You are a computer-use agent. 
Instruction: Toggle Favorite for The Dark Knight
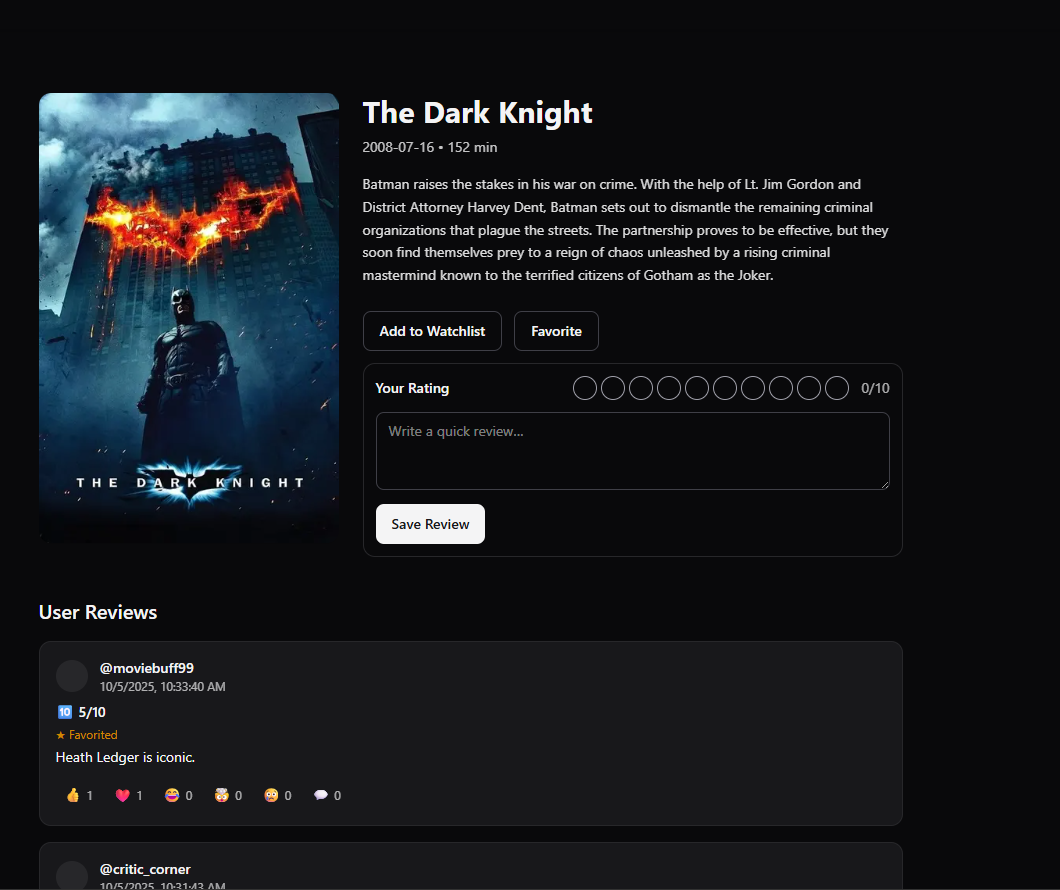(x=556, y=331)
